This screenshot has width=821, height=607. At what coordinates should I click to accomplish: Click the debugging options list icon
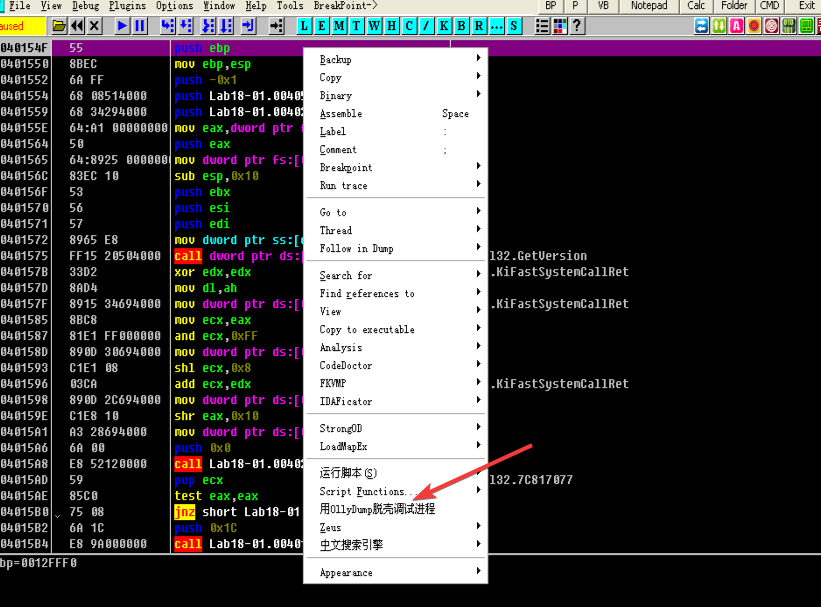[x=542, y=26]
